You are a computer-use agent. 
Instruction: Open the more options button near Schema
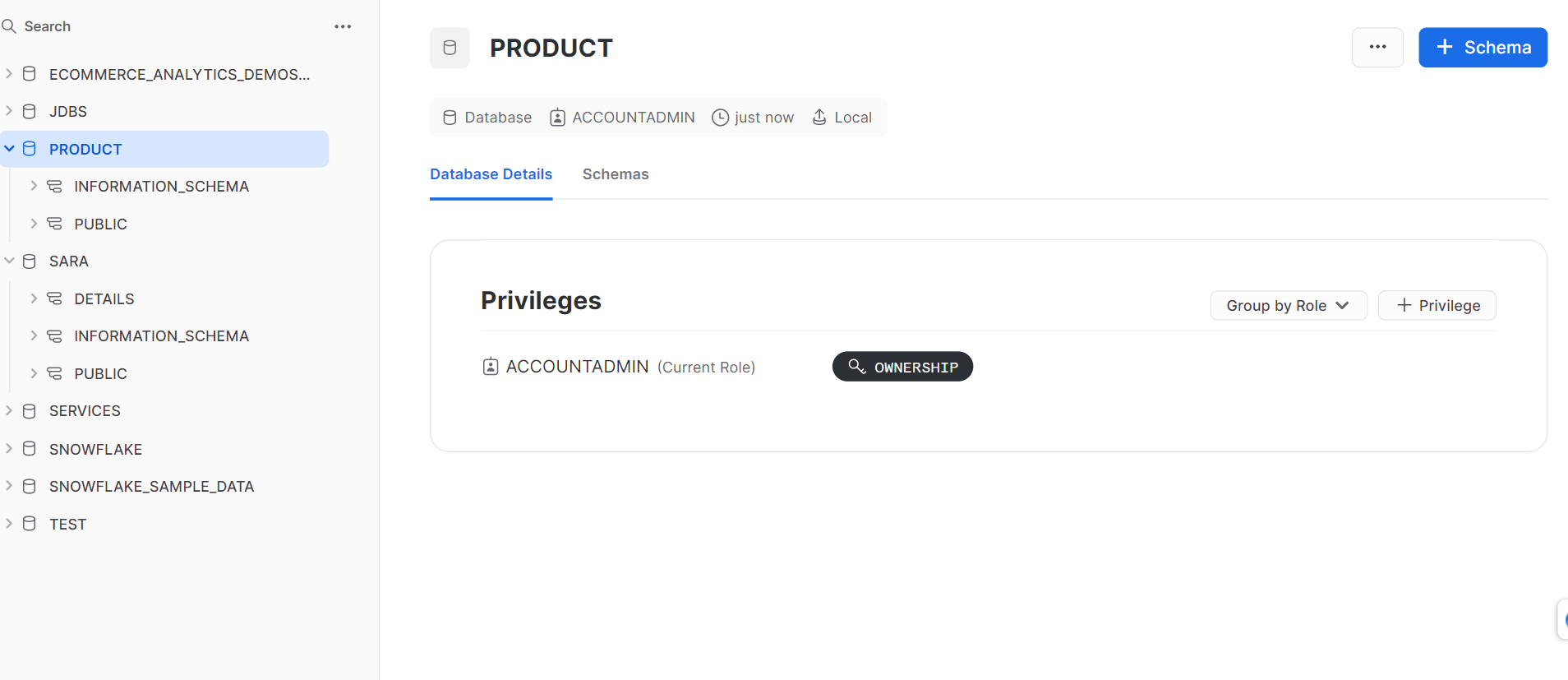[1377, 48]
